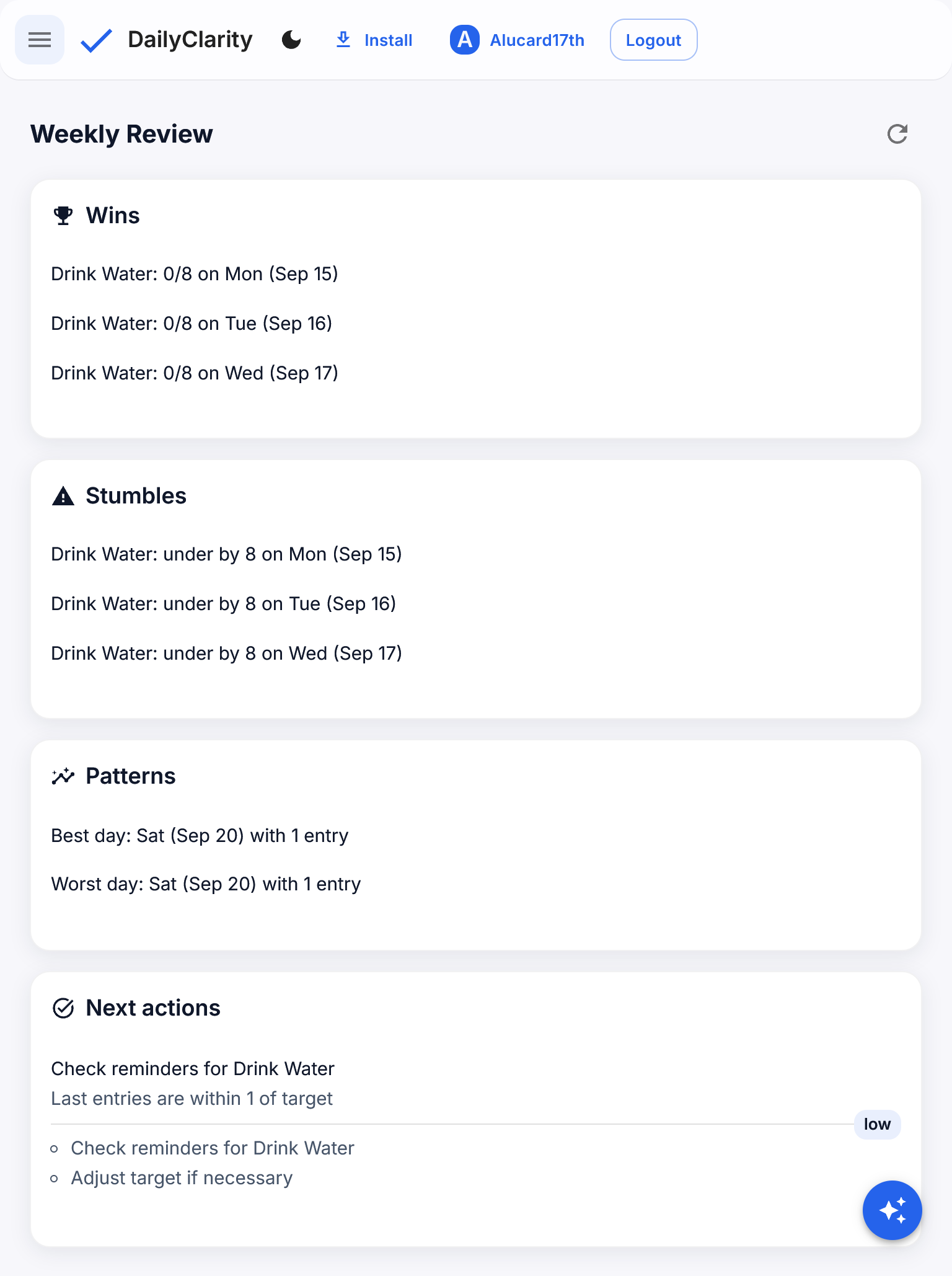Click the low priority badge

[877, 1124]
